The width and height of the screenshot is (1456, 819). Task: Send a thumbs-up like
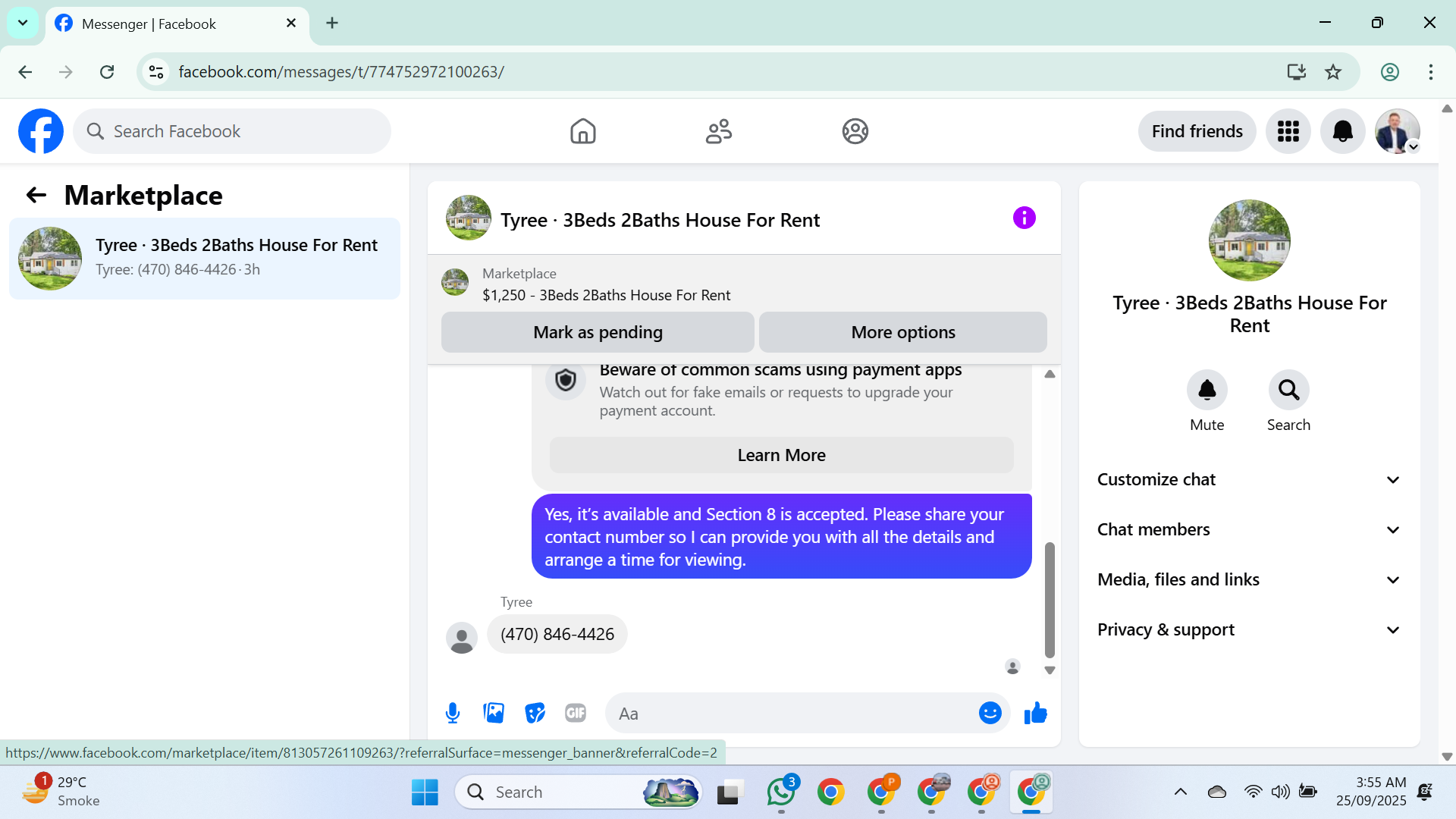point(1035,714)
